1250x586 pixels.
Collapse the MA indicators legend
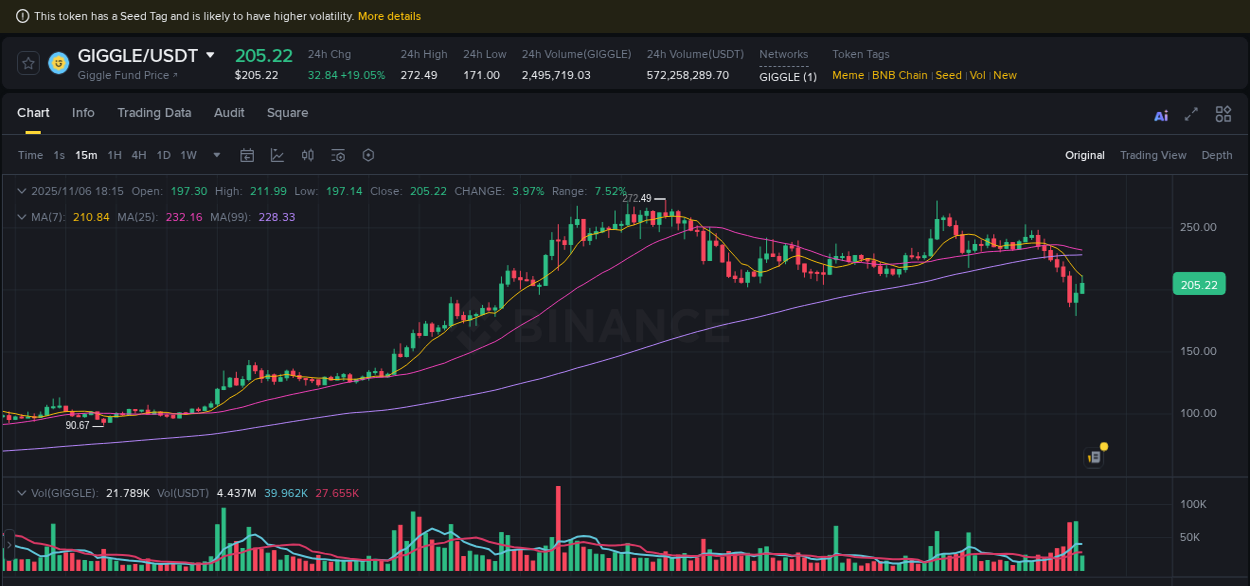tap(22, 217)
